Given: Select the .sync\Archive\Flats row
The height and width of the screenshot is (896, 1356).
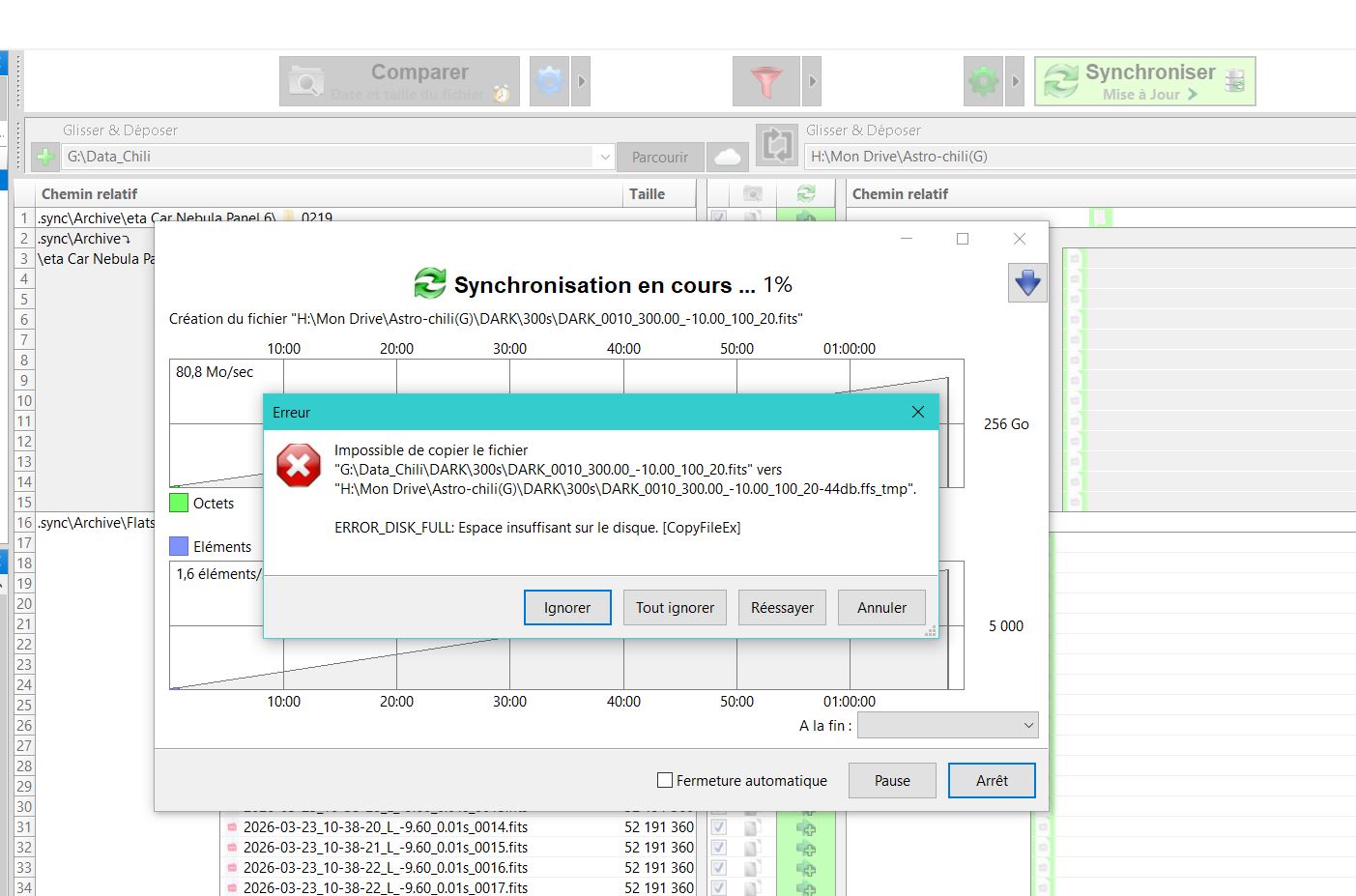Looking at the screenshot, I should [x=97, y=523].
